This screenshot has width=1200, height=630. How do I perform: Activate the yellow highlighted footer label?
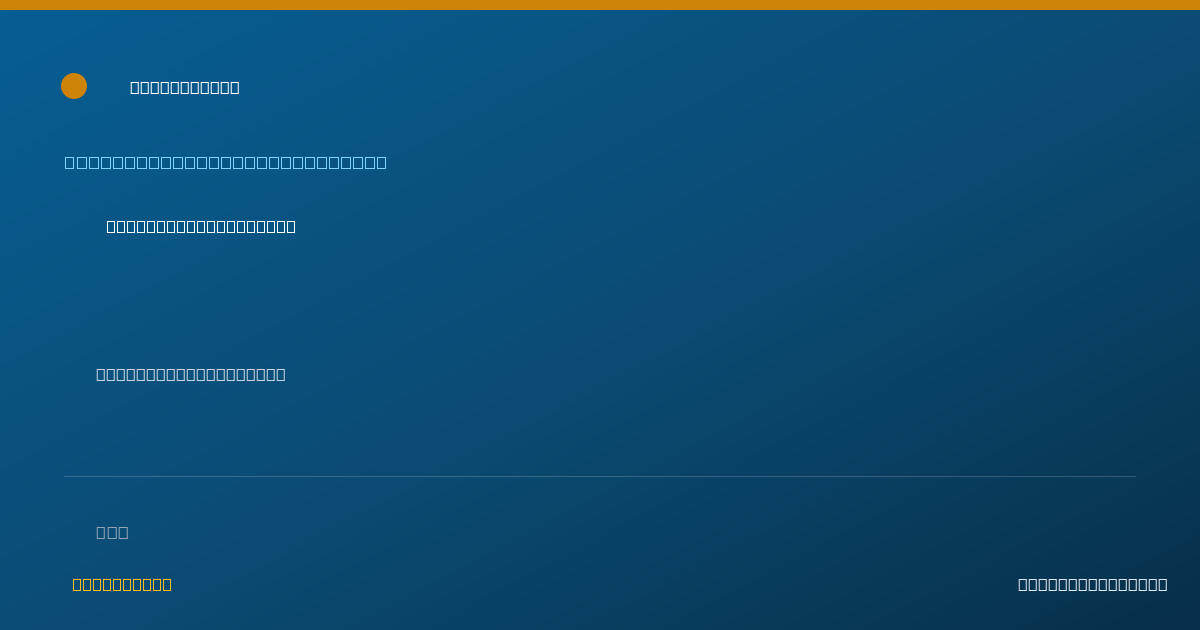(x=122, y=584)
